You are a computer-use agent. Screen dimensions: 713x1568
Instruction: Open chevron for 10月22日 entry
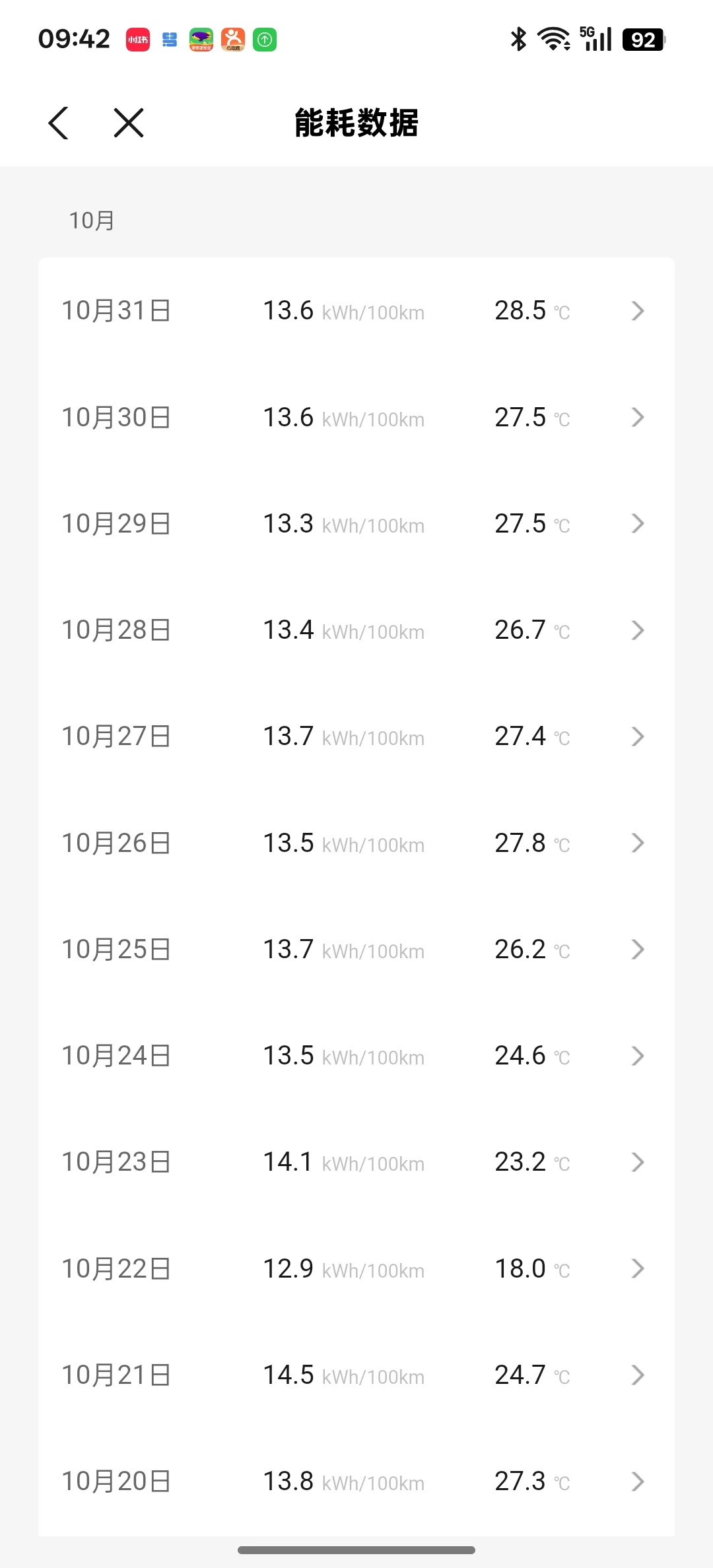pyautogui.click(x=637, y=1268)
